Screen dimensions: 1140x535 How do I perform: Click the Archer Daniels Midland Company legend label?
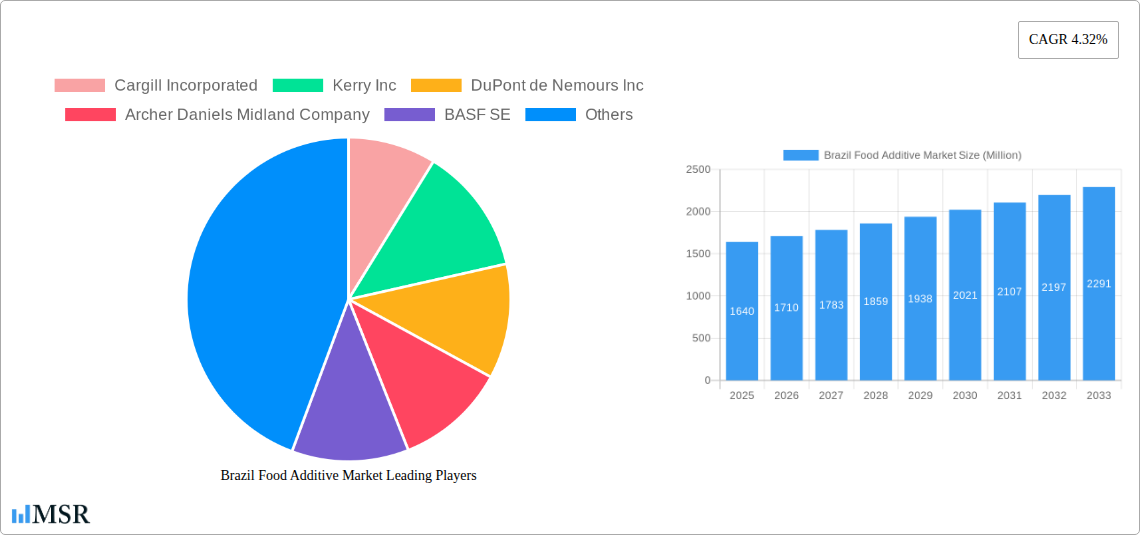(247, 115)
